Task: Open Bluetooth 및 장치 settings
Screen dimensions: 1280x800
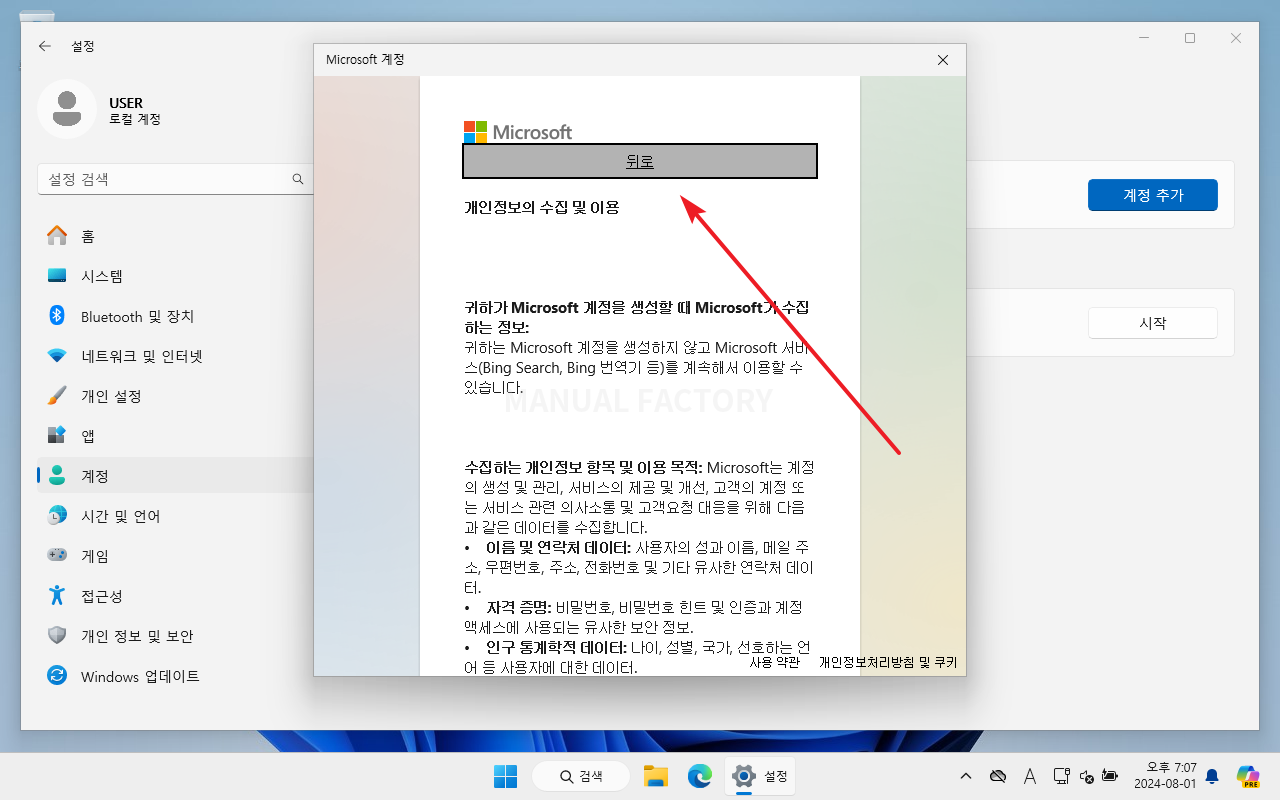Action: point(175,316)
